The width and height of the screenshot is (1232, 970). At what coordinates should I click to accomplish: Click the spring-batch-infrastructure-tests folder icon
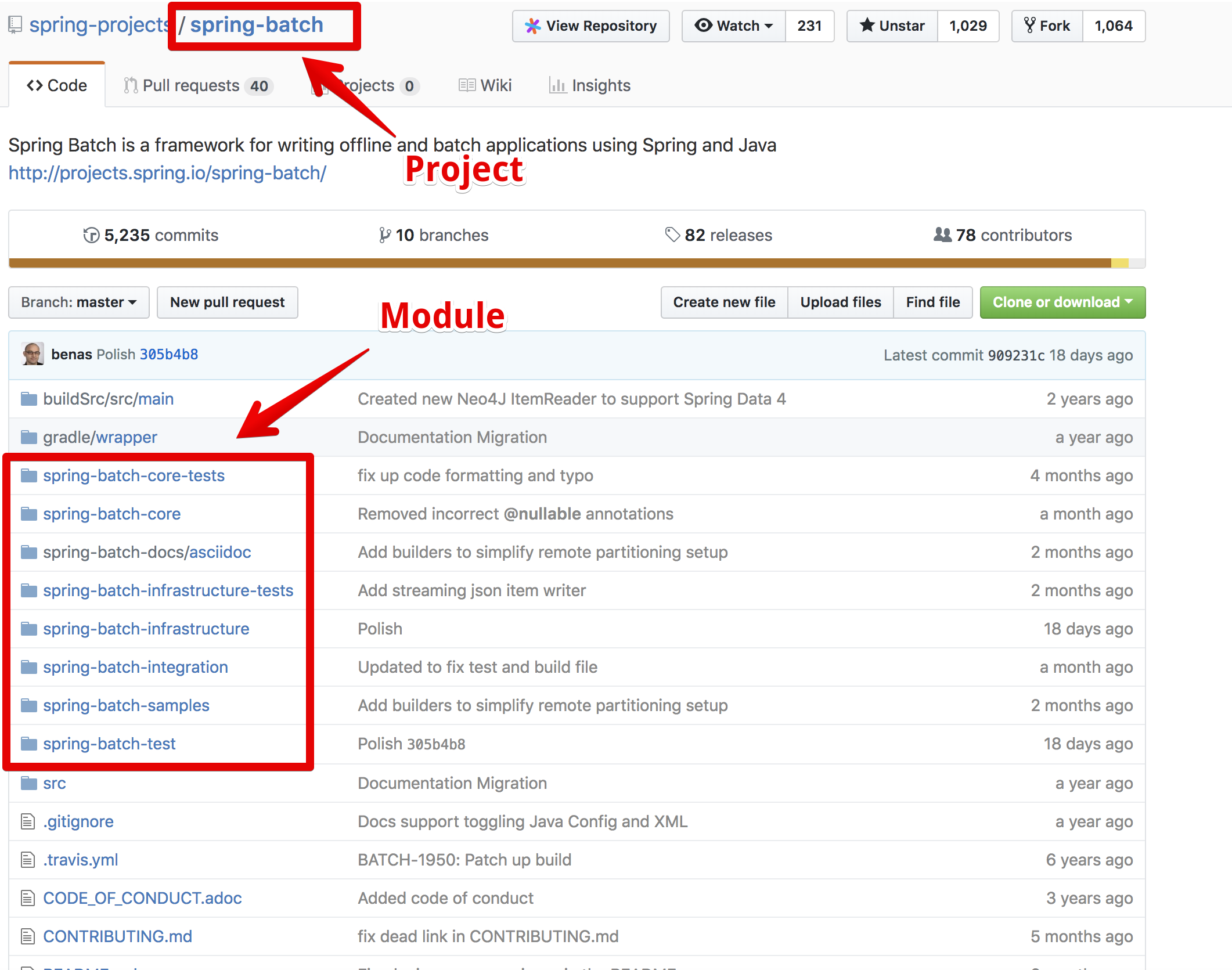pos(28,590)
